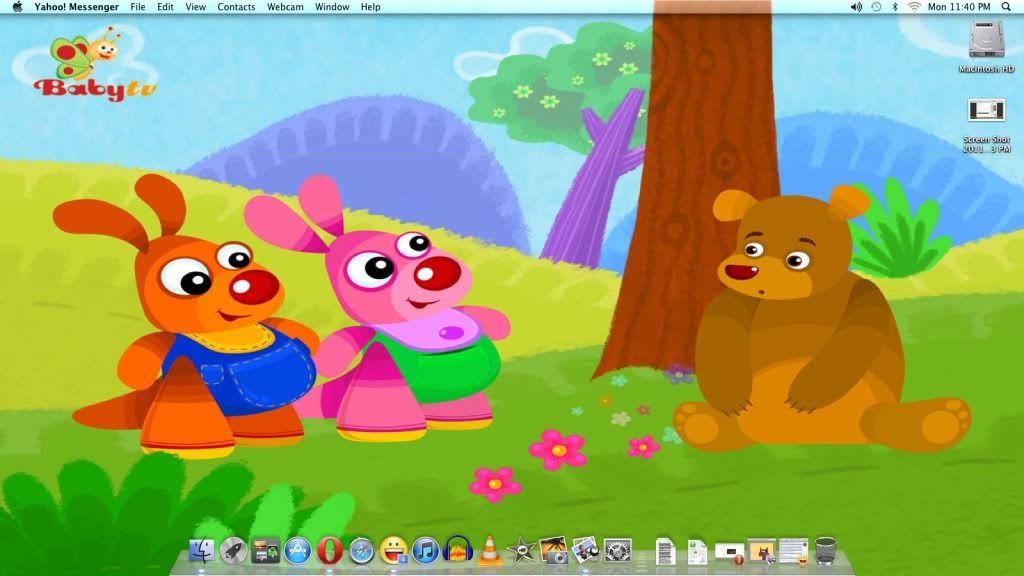Click the Bluetooth menu bar icon

pos(895,7)
